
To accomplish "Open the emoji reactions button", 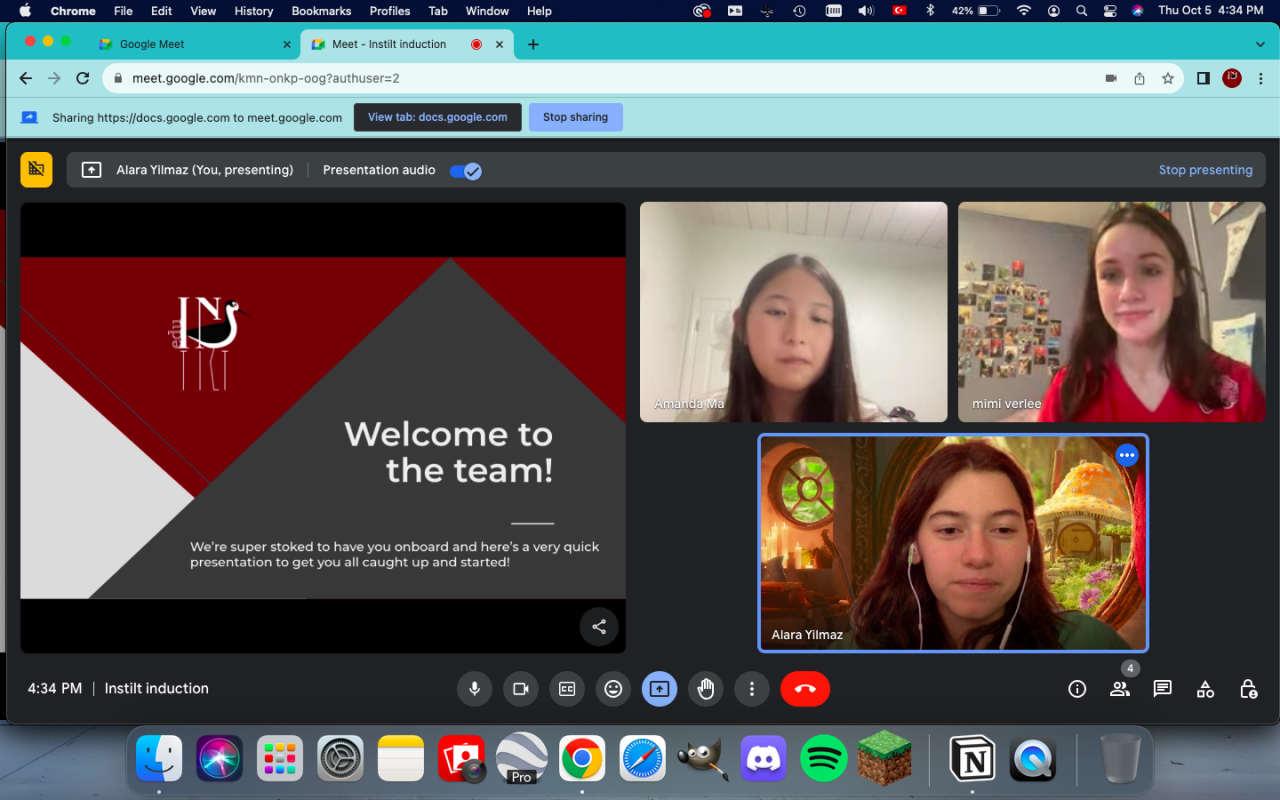I will point(613,689).
